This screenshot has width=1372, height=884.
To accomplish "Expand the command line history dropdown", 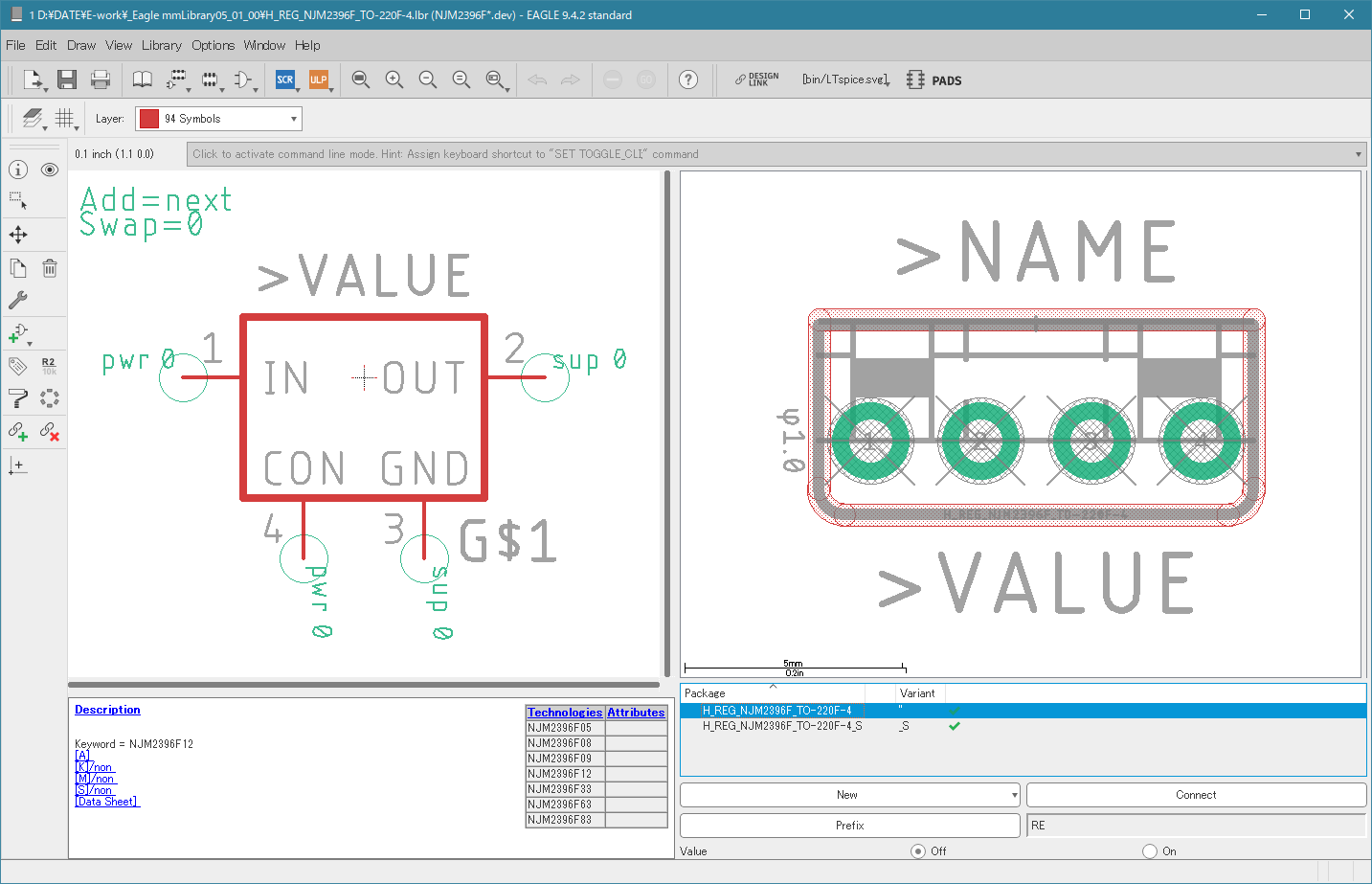I will pos(1359,154).
